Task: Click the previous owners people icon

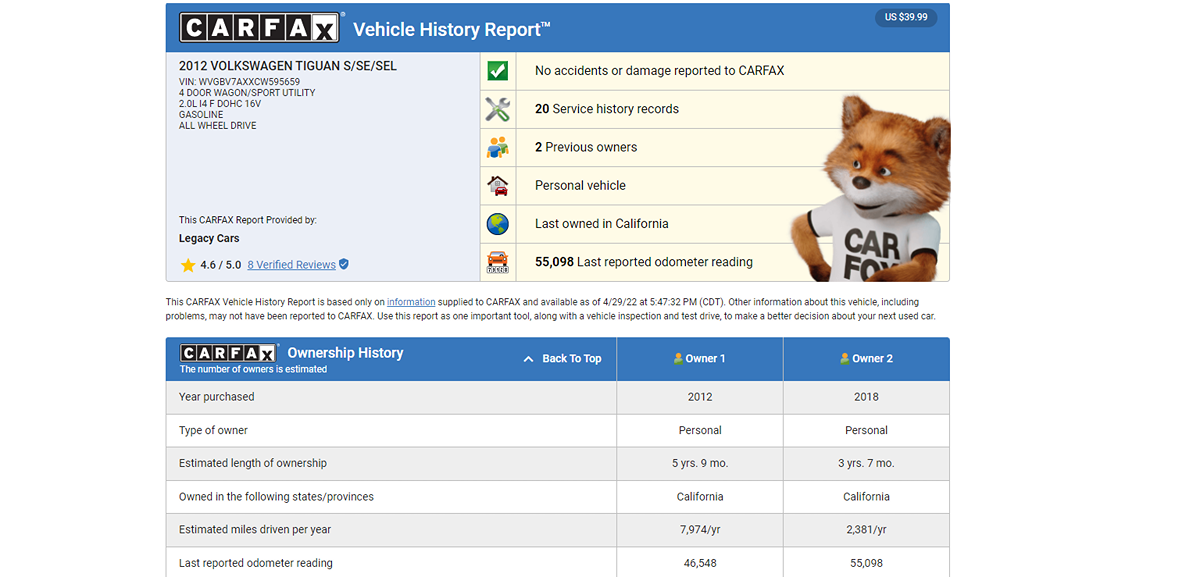Action: [x=497, y=147]
